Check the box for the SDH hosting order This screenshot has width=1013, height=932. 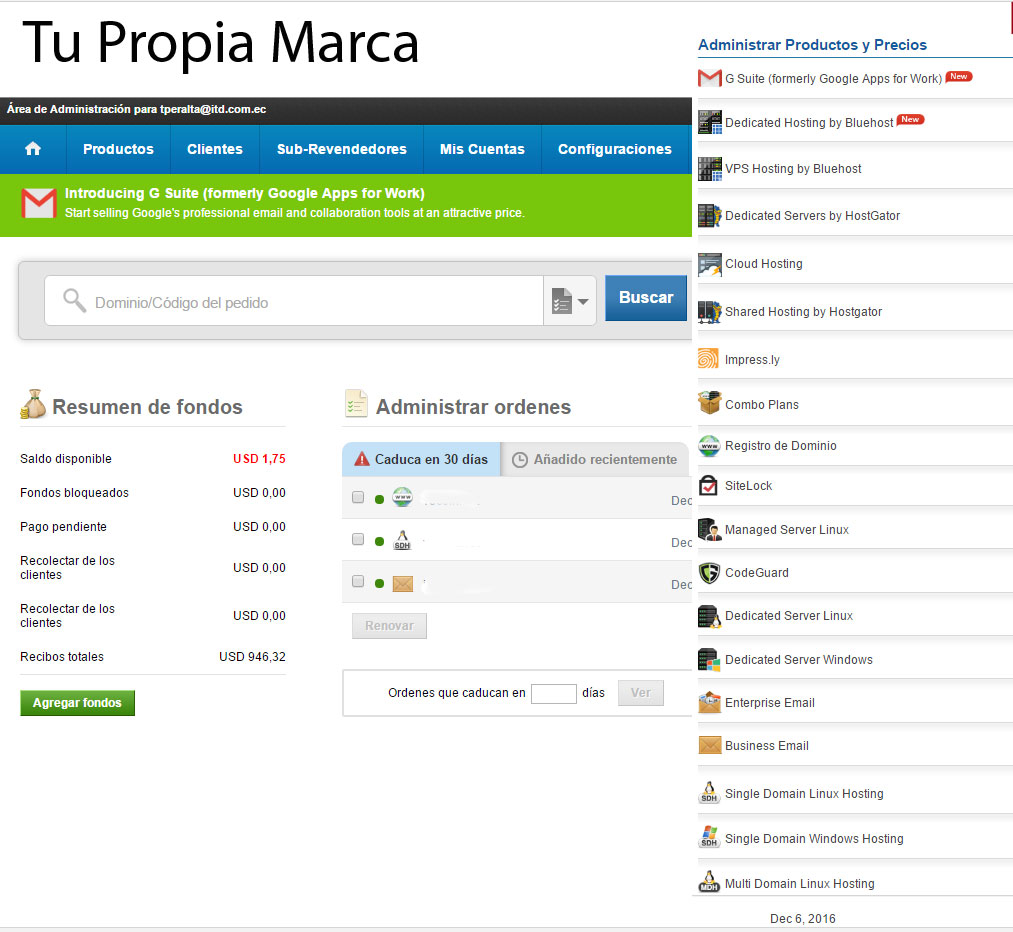(x=358, y=539)
